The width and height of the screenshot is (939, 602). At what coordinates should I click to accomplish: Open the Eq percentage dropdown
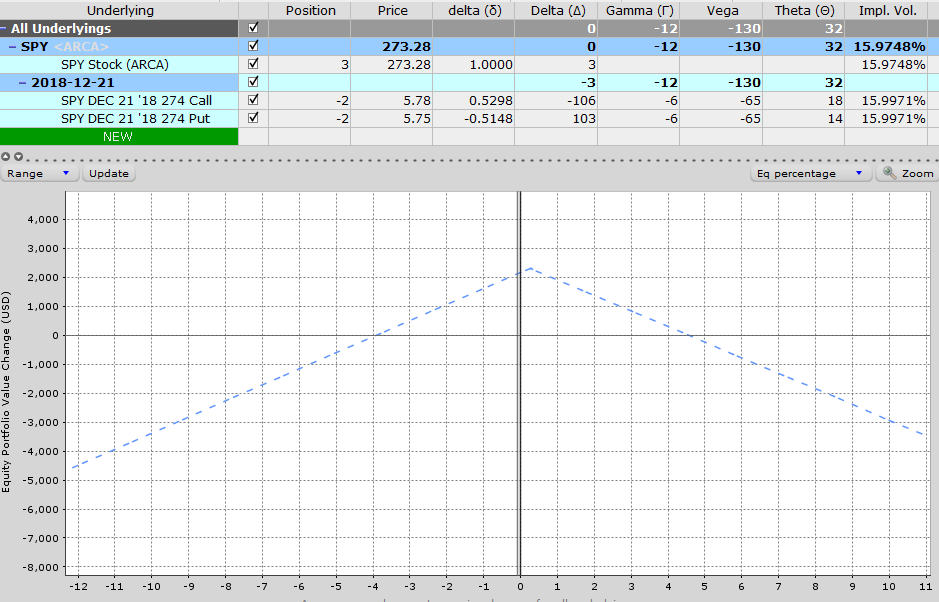click(x=810, y=173)
